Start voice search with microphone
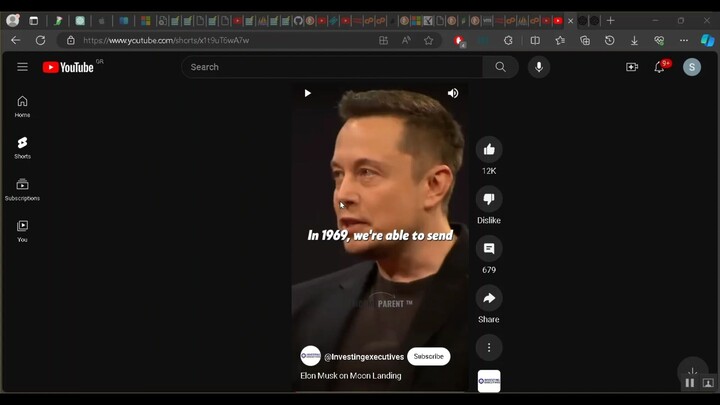 pos(539,67)
